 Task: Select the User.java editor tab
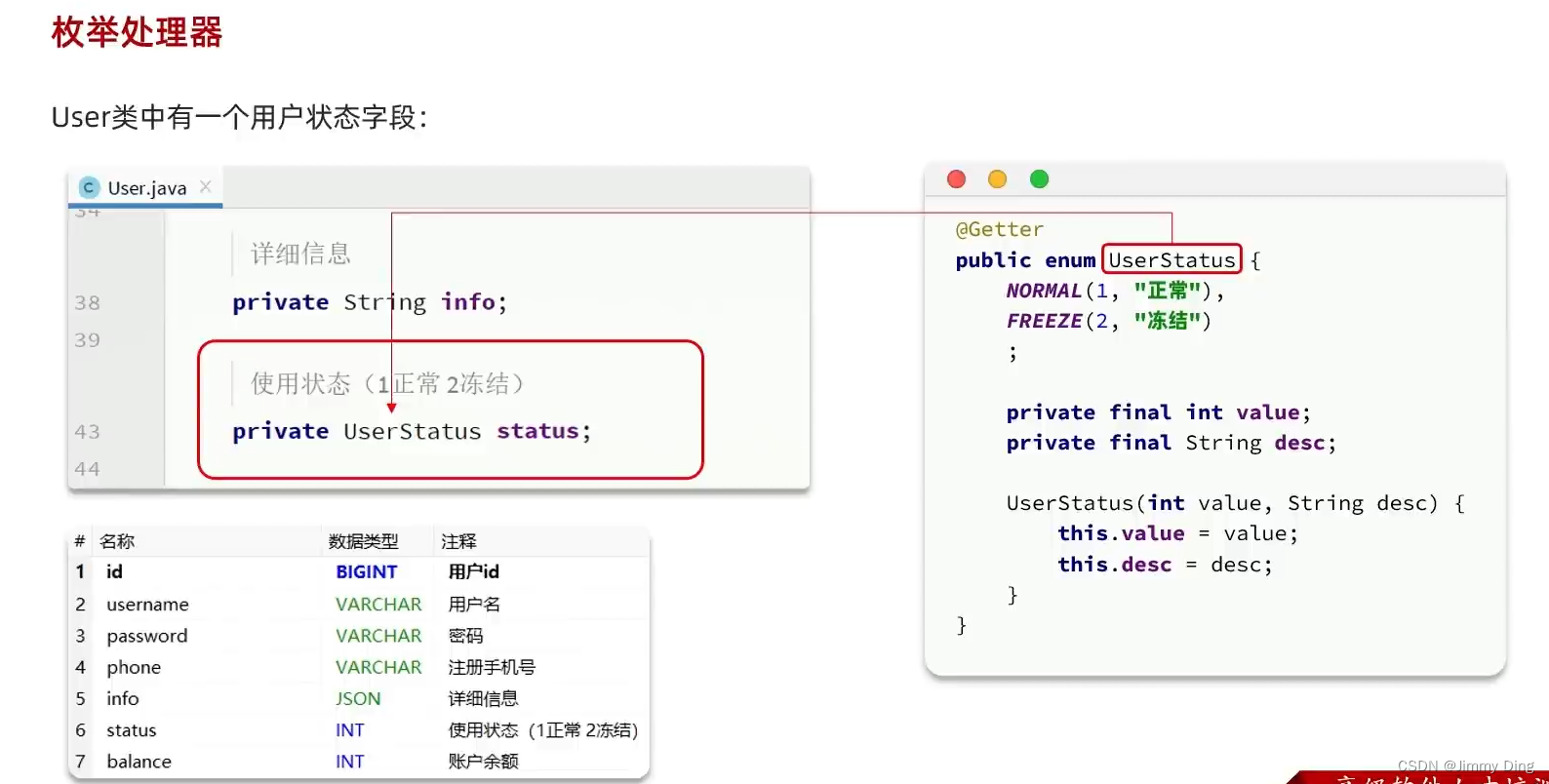(x=145, y=187)
